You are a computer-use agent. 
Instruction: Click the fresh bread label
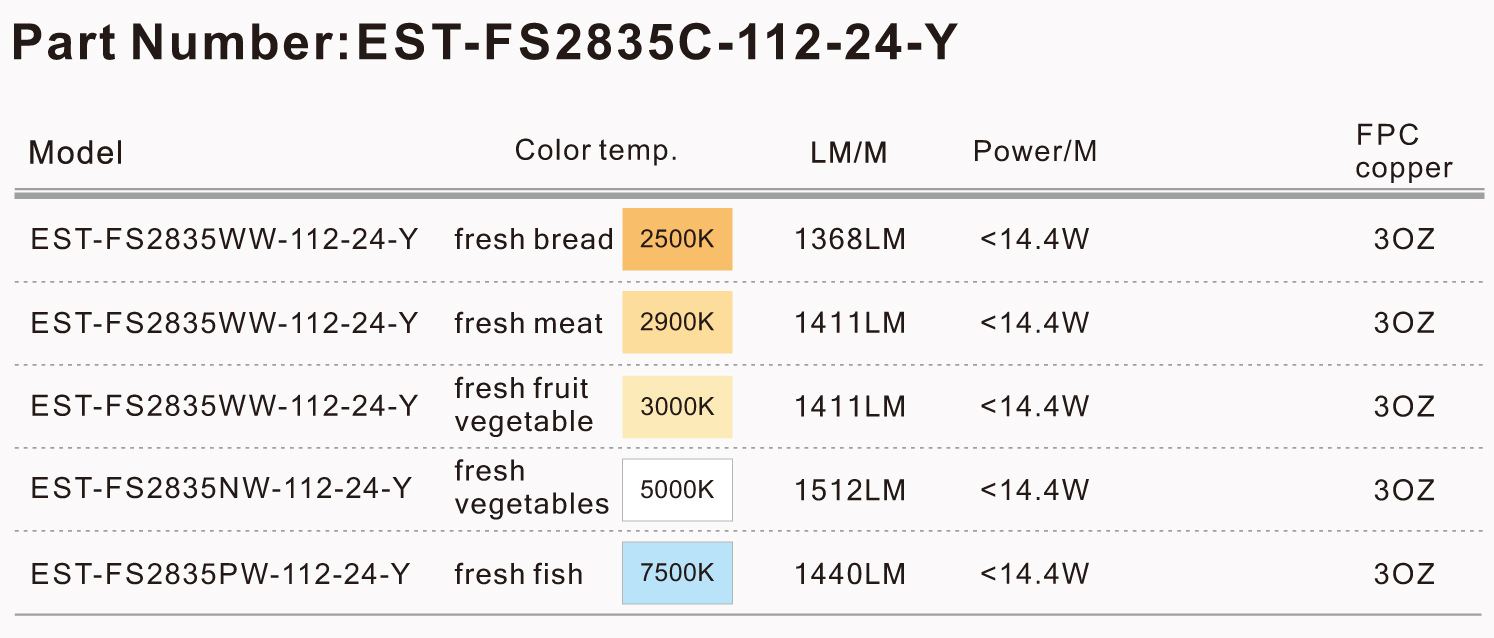(x=533, y=240)
